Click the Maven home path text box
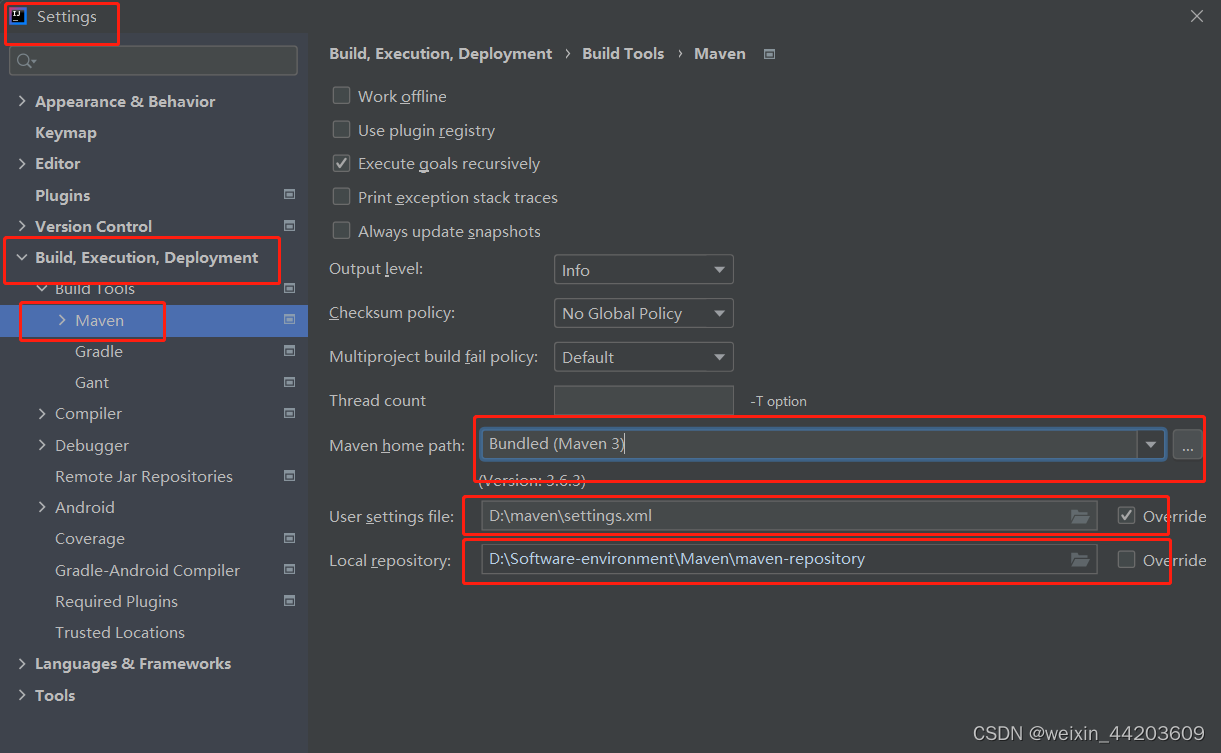 tap(810, 445)
